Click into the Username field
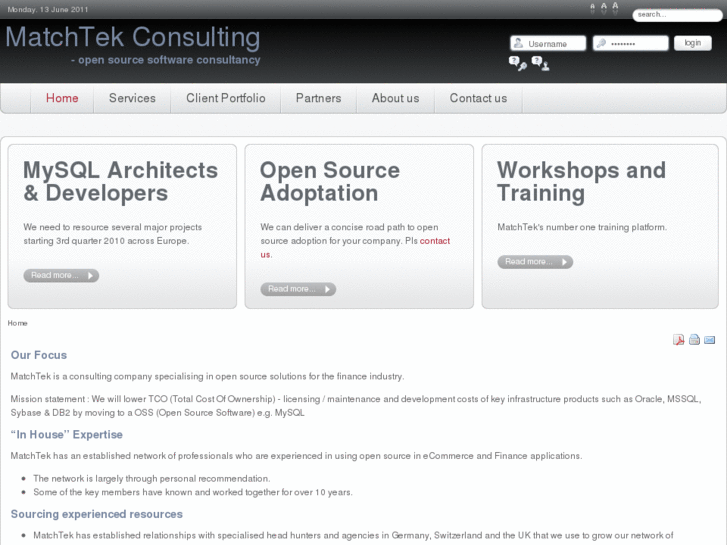This screenshot has height=545, width=727. (548, 44)
